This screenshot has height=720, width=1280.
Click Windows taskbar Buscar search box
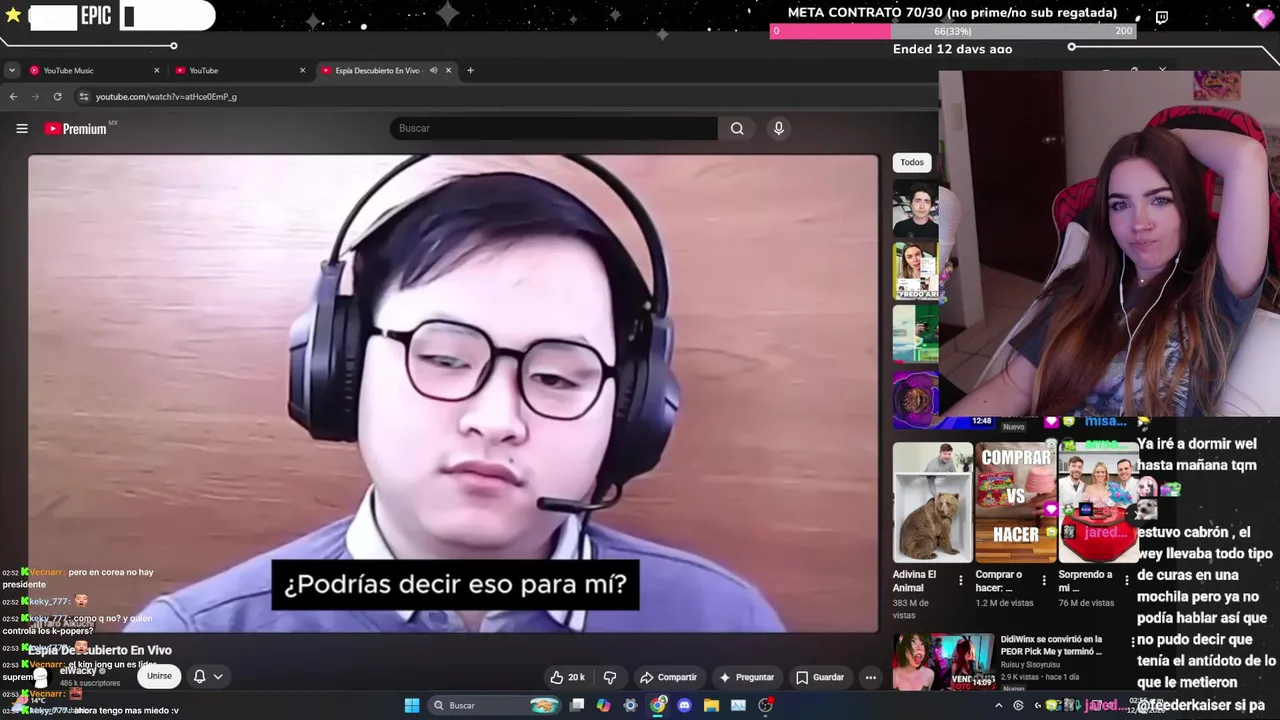coord(494,705)
